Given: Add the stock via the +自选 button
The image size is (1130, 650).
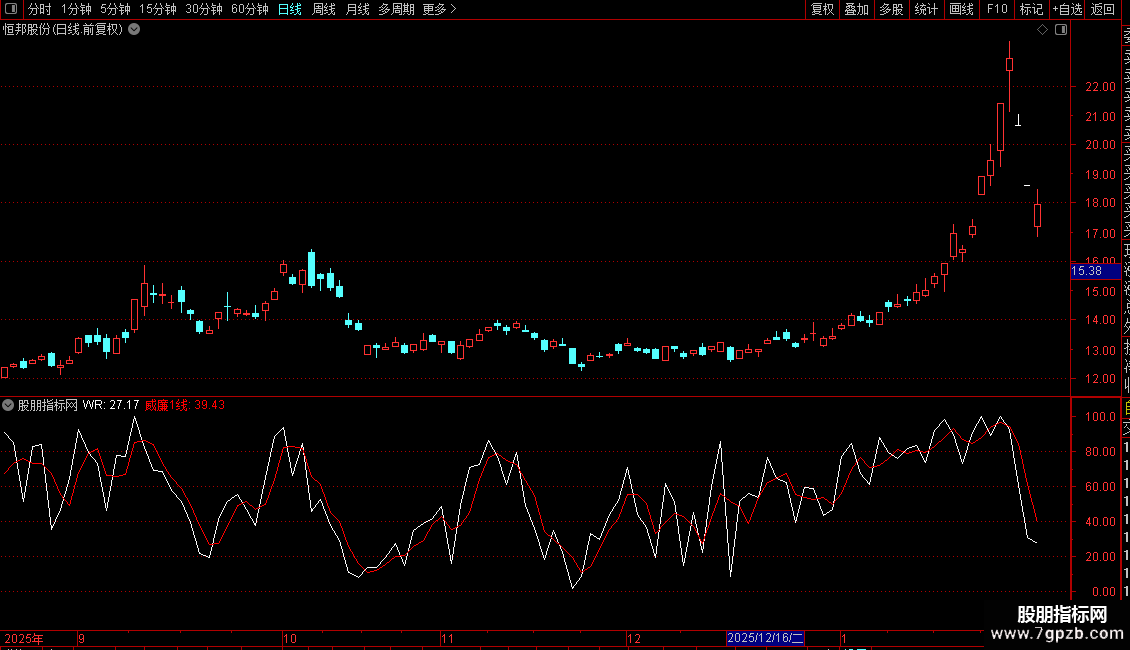Looking at the screenshot, I should click(1067, 9).
